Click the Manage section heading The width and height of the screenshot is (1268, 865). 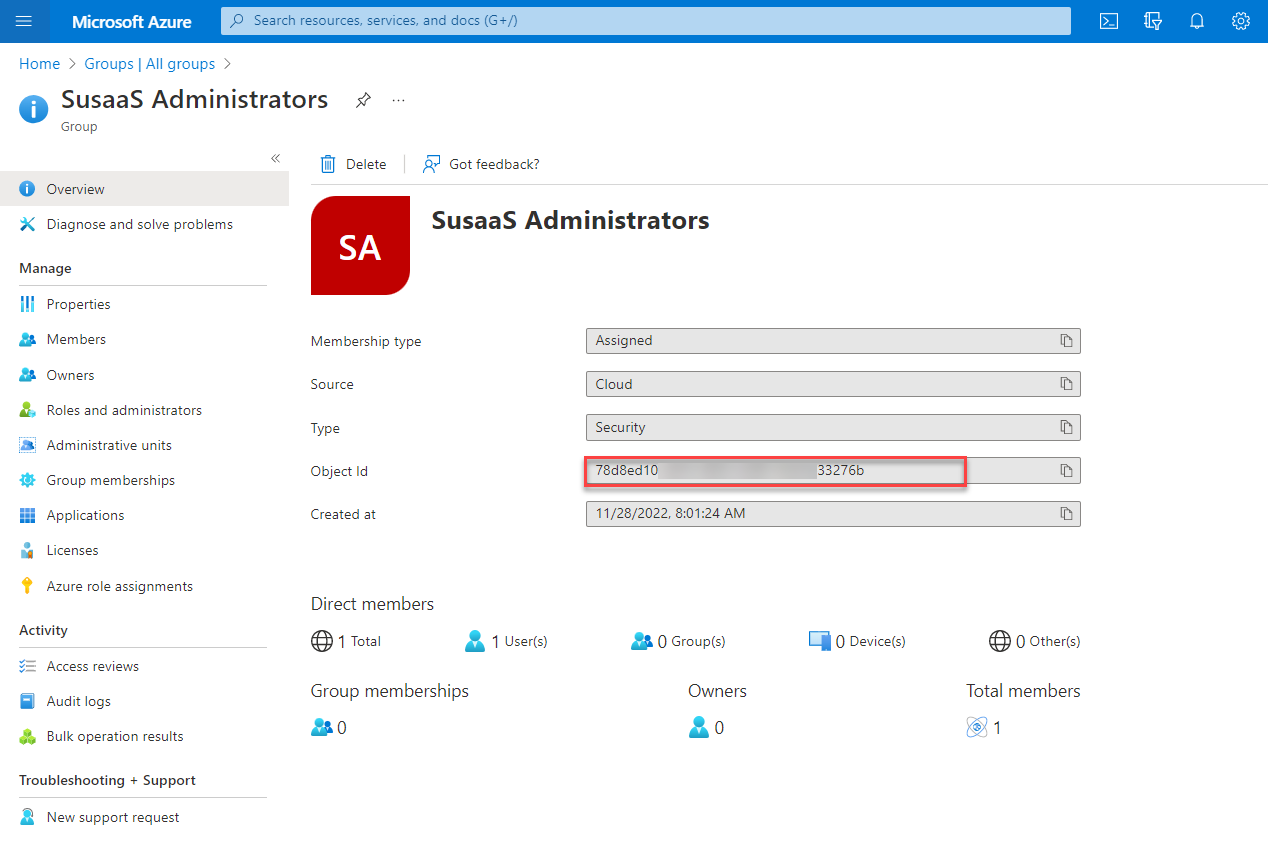tap(45, 268)
